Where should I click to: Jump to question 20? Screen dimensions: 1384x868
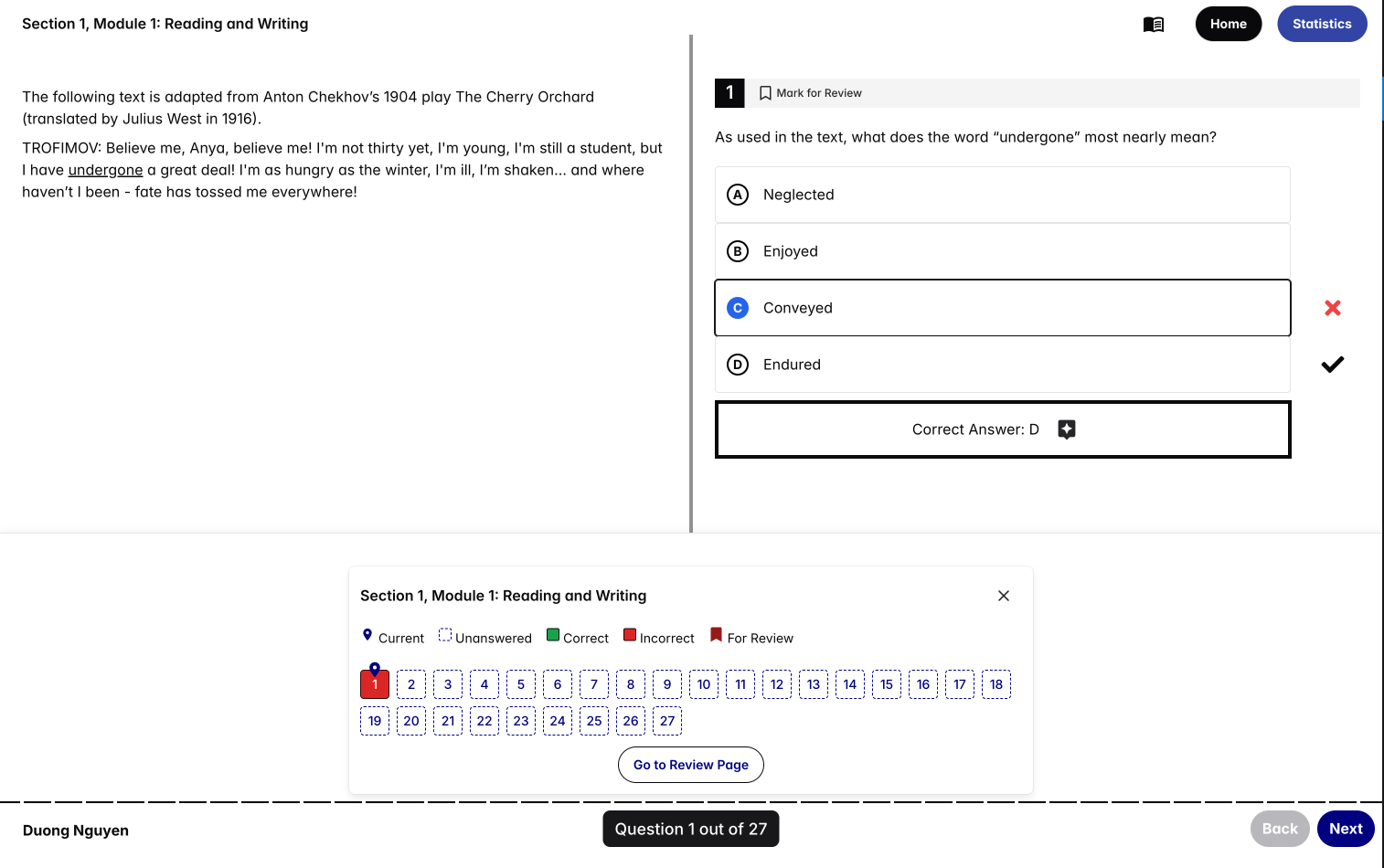pyautogui.click(x=411, y=721)
